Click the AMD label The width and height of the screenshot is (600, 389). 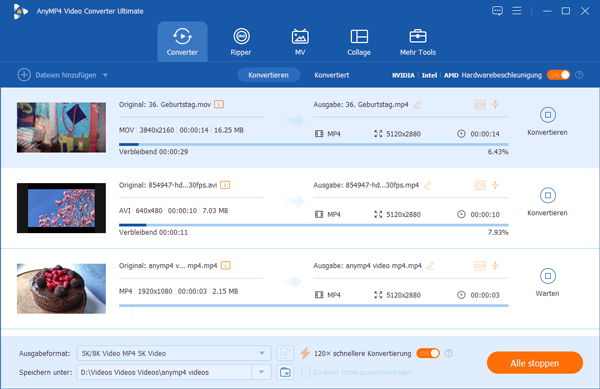(451, 75)
